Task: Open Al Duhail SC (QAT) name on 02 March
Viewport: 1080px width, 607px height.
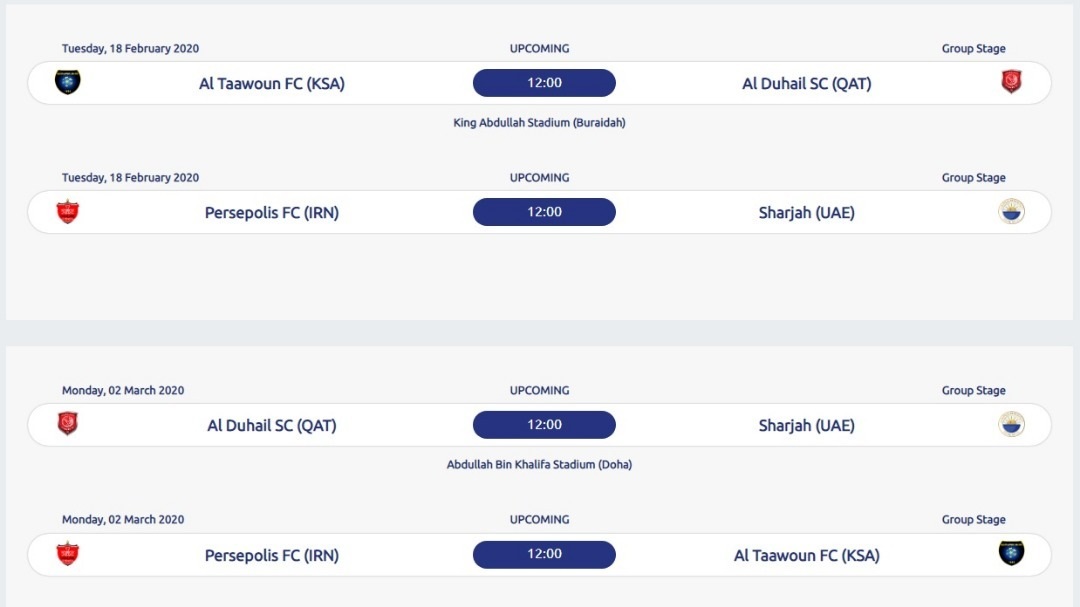Action: [x=272, y=426]
